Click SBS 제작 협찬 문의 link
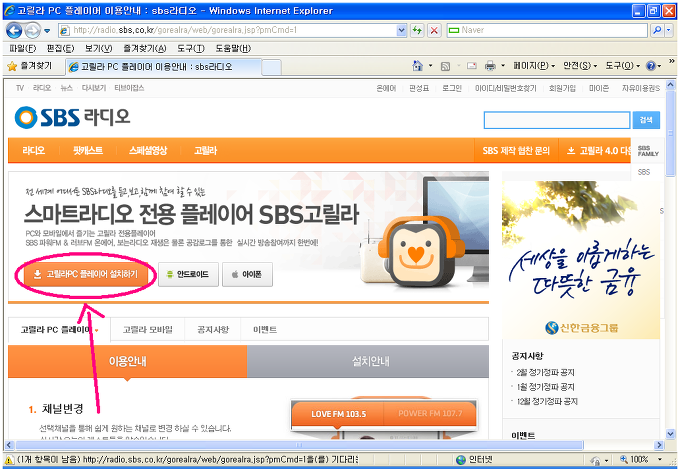 coord(516,151)
